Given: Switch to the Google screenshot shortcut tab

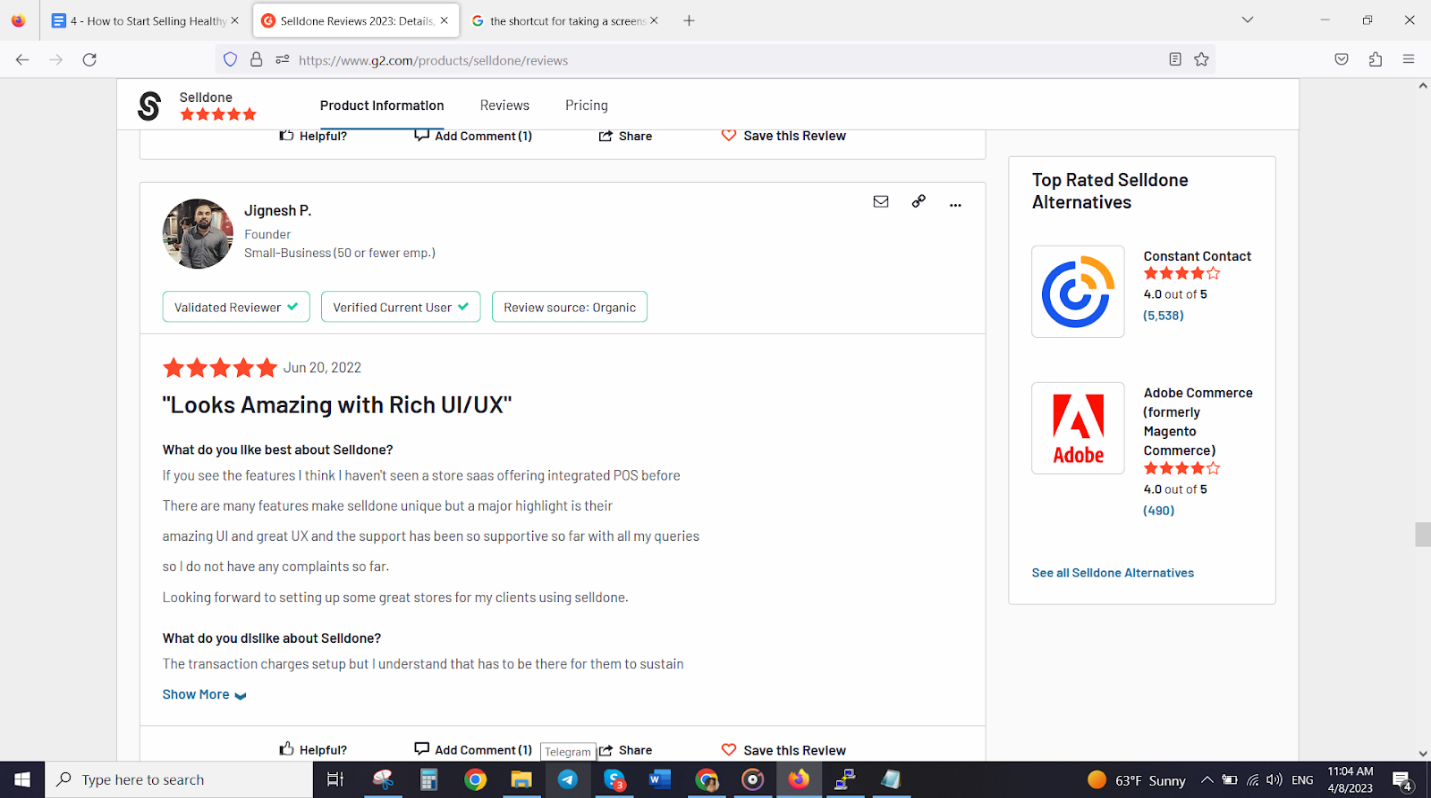Looking at the screenshot, I should [565, 20].
